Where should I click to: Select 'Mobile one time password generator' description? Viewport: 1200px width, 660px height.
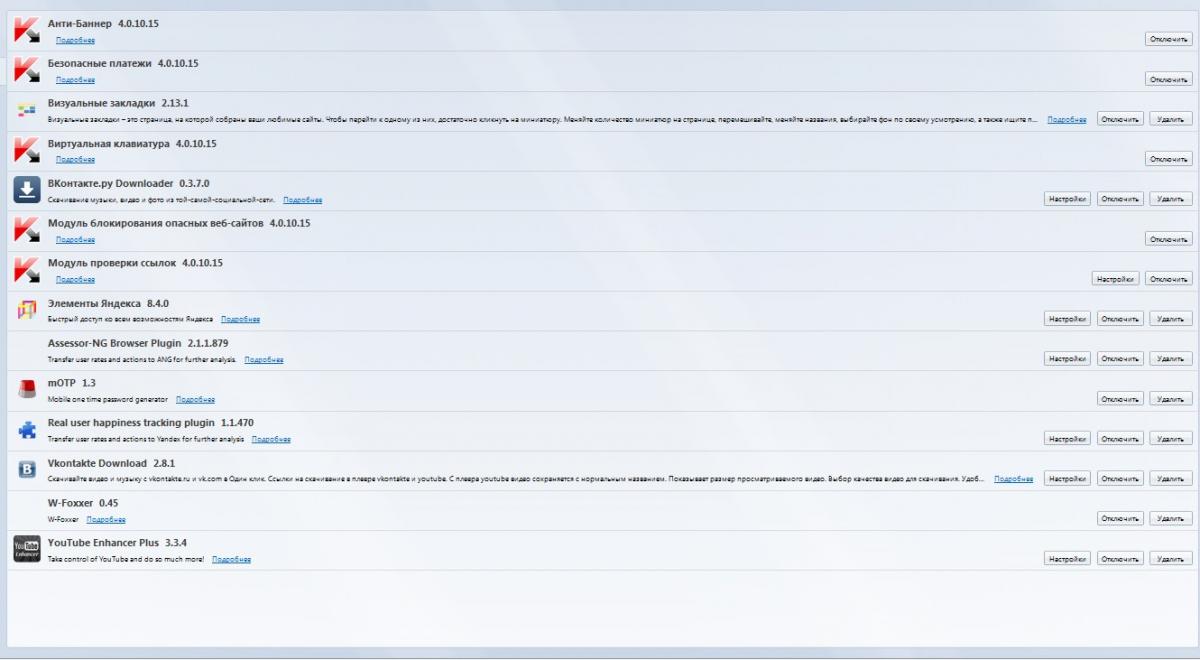click(108, 400)
